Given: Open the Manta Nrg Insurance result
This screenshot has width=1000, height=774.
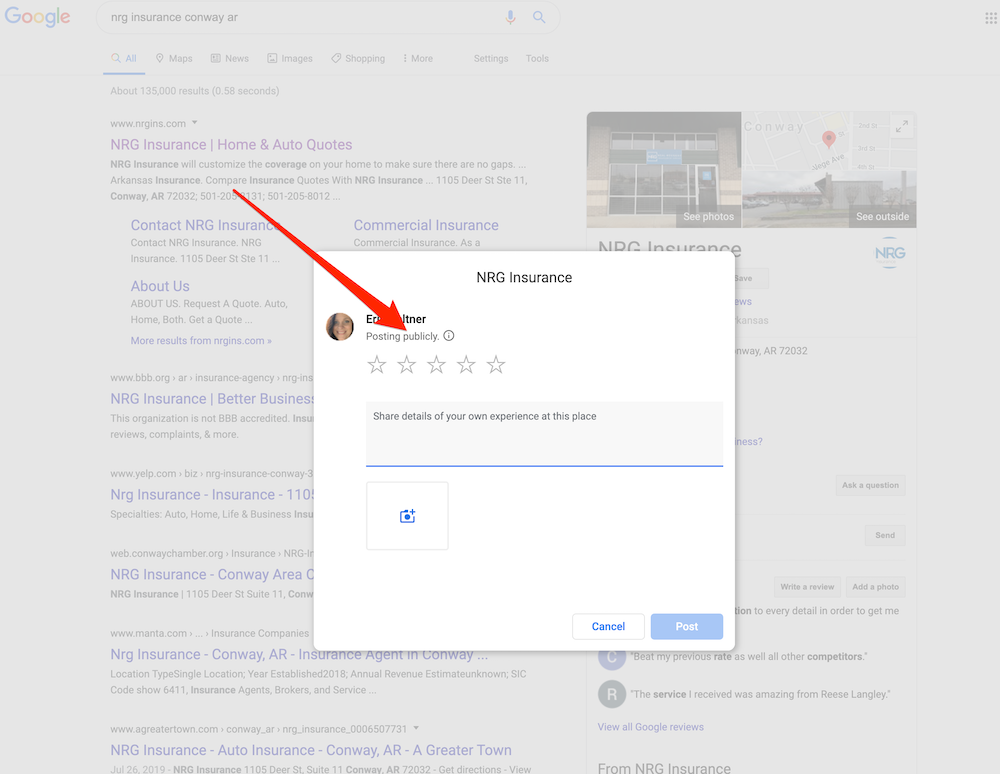Looking at the screenshot, I should (299, 655).
